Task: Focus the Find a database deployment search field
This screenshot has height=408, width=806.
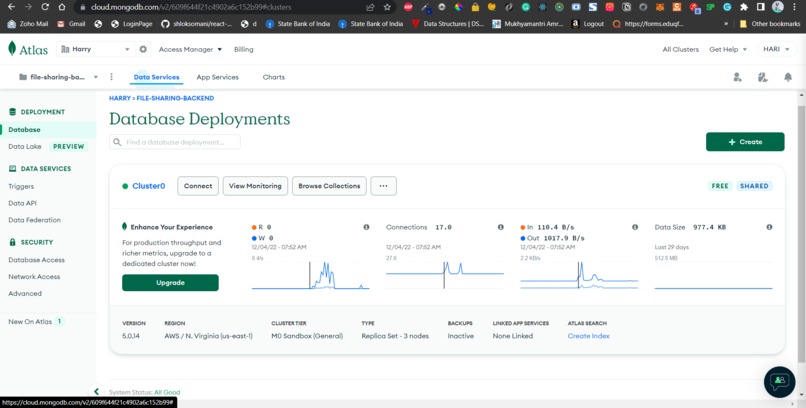Action: (175, 142)
